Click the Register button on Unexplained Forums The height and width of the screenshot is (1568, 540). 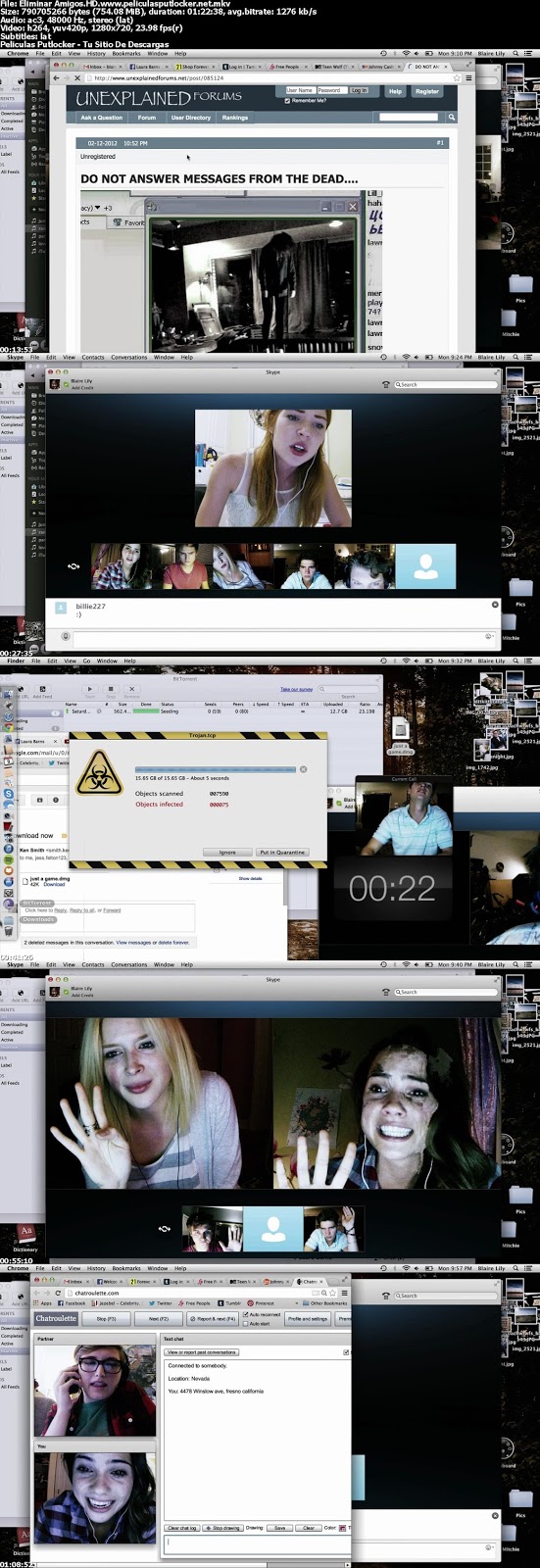click(426, 91)
